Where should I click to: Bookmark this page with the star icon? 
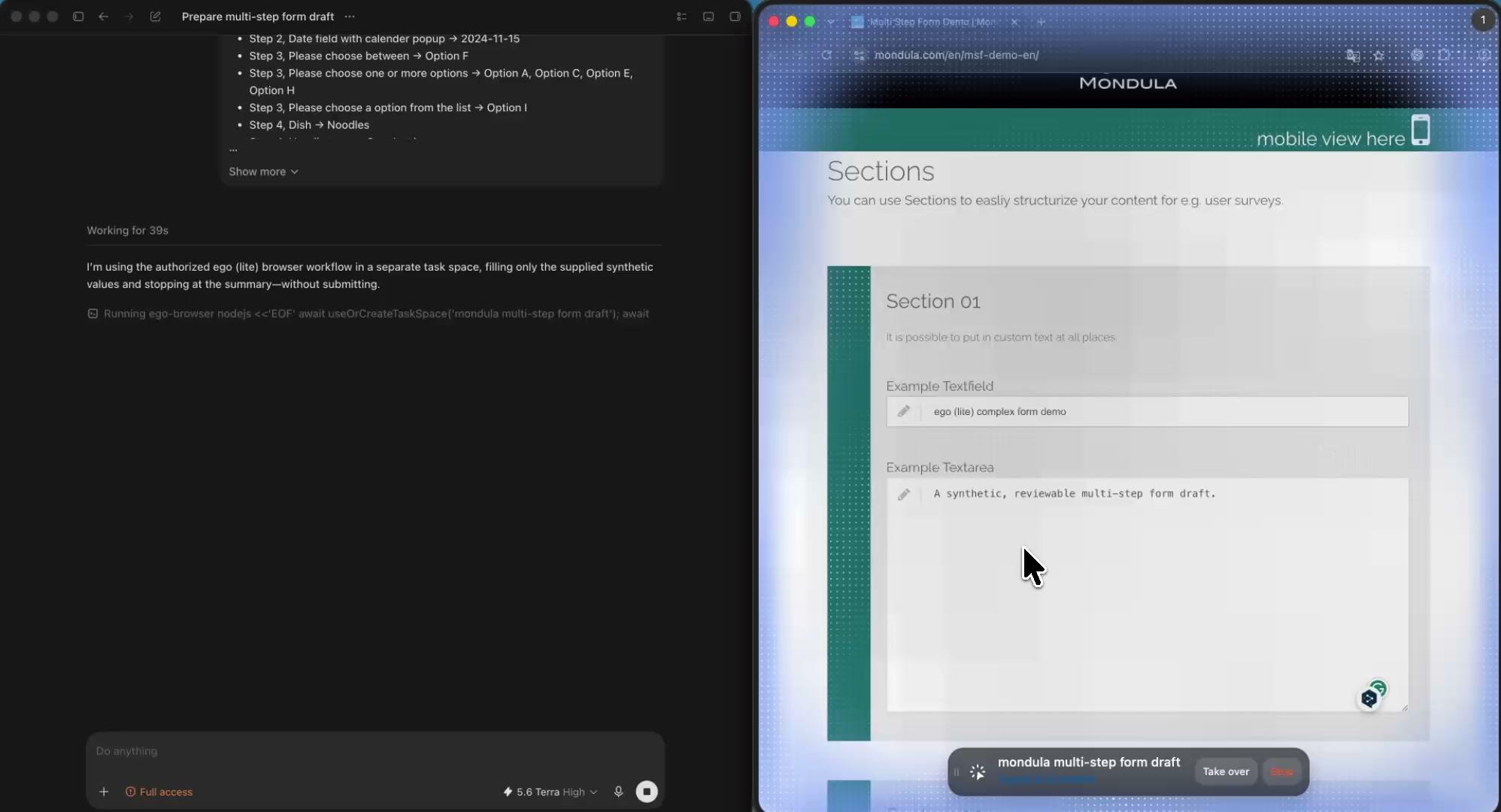click(x=1378, y=55)
